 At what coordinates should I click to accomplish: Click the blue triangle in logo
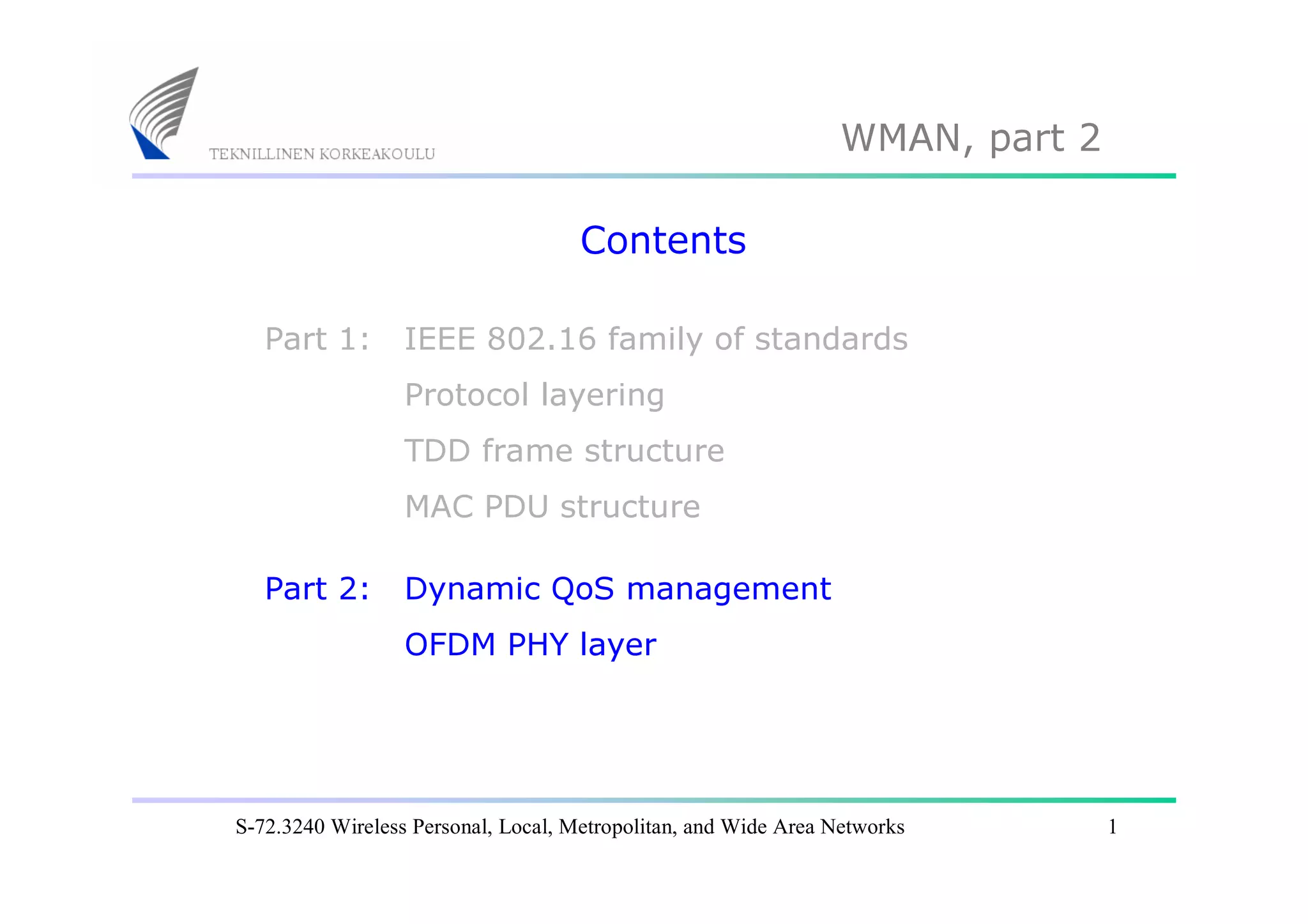coord(148,146)
